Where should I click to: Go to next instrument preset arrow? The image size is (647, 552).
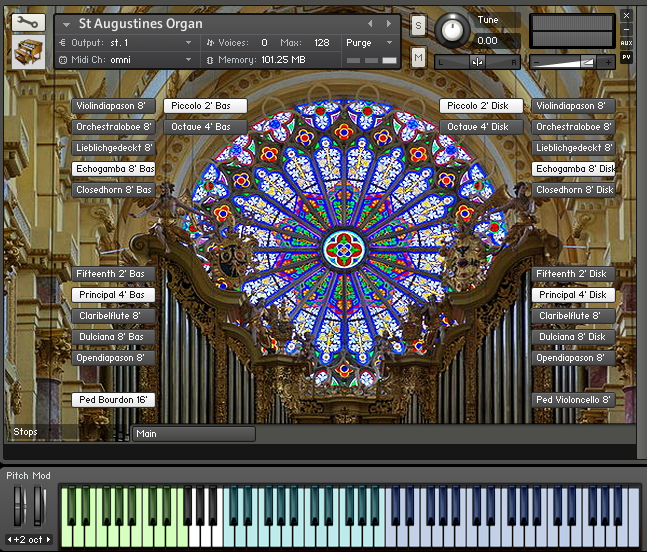pyautogui.click(x=389, y=24)
